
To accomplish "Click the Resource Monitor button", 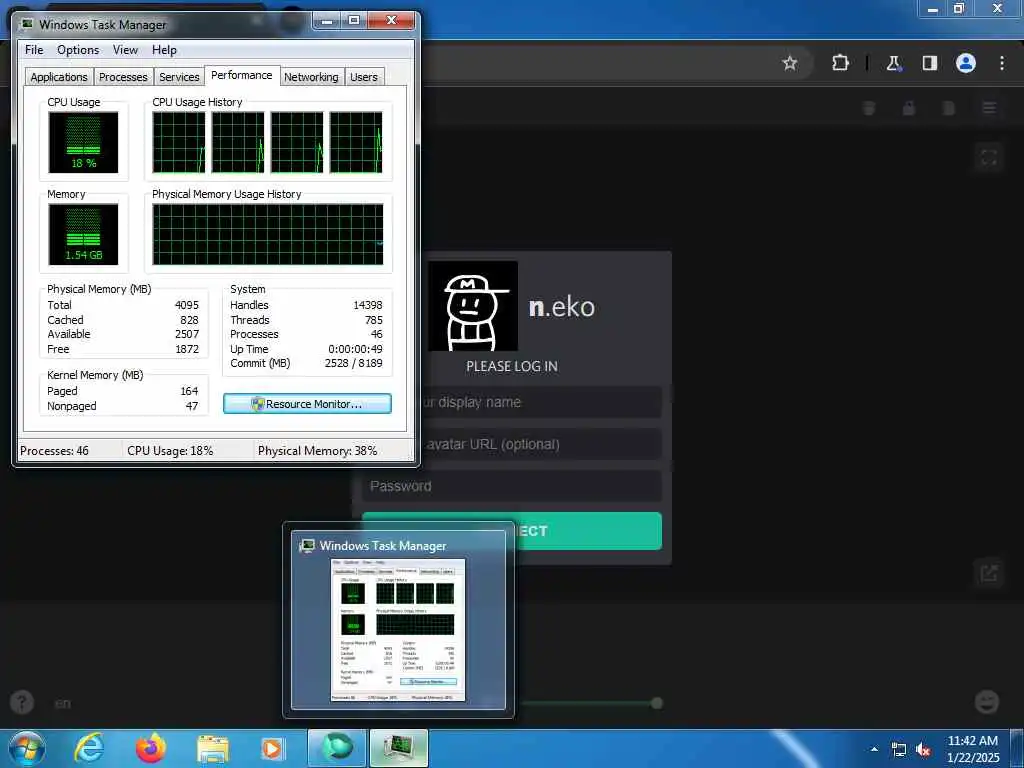I will point(307,404).
